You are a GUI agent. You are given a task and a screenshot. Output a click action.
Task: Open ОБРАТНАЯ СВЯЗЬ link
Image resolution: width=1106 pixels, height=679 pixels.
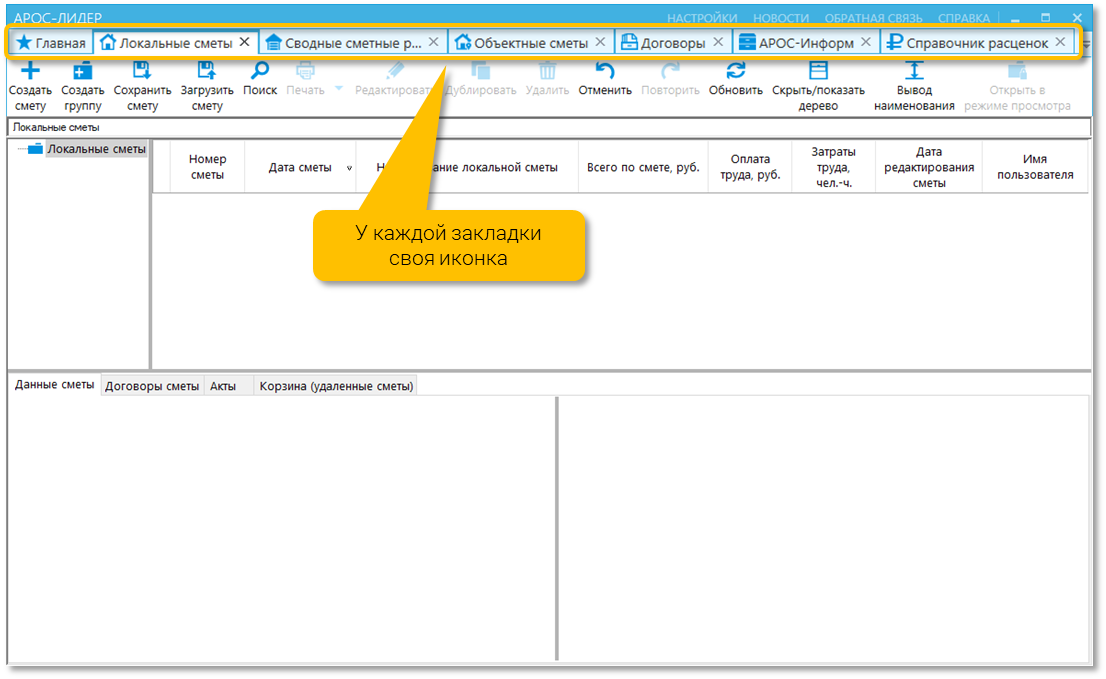pos(873,18)
